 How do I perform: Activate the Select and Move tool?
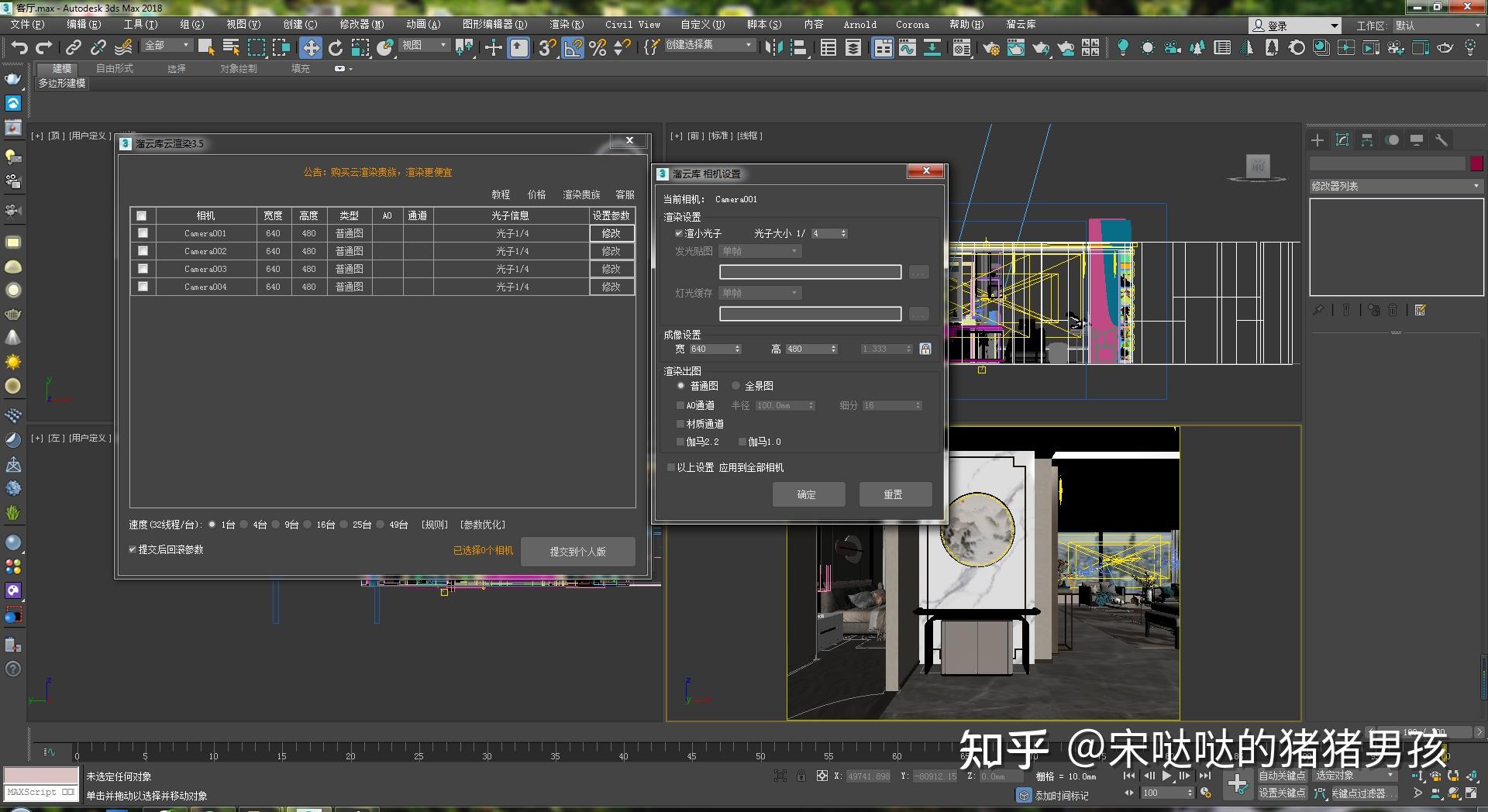click(x=310, y=48)
